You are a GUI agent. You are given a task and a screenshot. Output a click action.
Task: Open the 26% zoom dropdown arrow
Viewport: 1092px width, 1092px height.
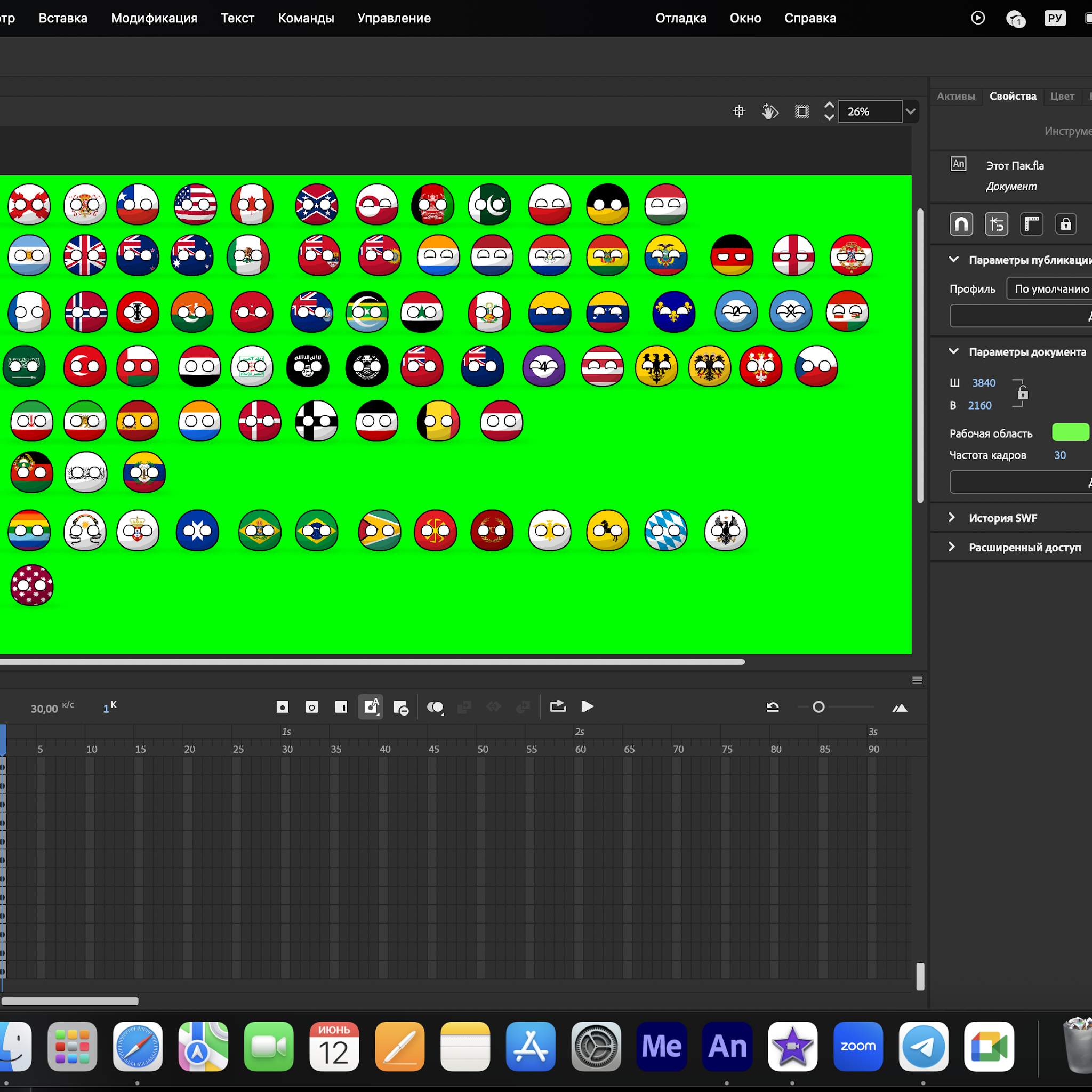(910, 111)
